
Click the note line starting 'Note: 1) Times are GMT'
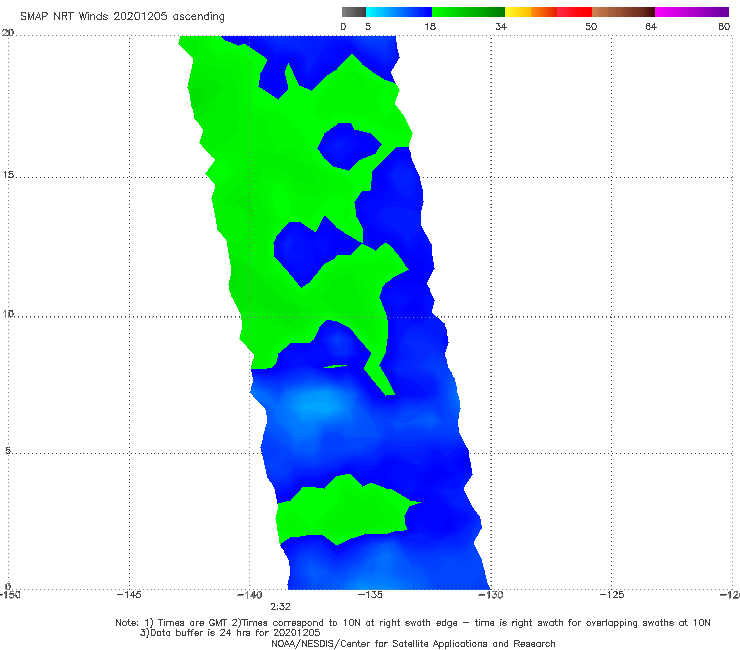click(412, 623)
